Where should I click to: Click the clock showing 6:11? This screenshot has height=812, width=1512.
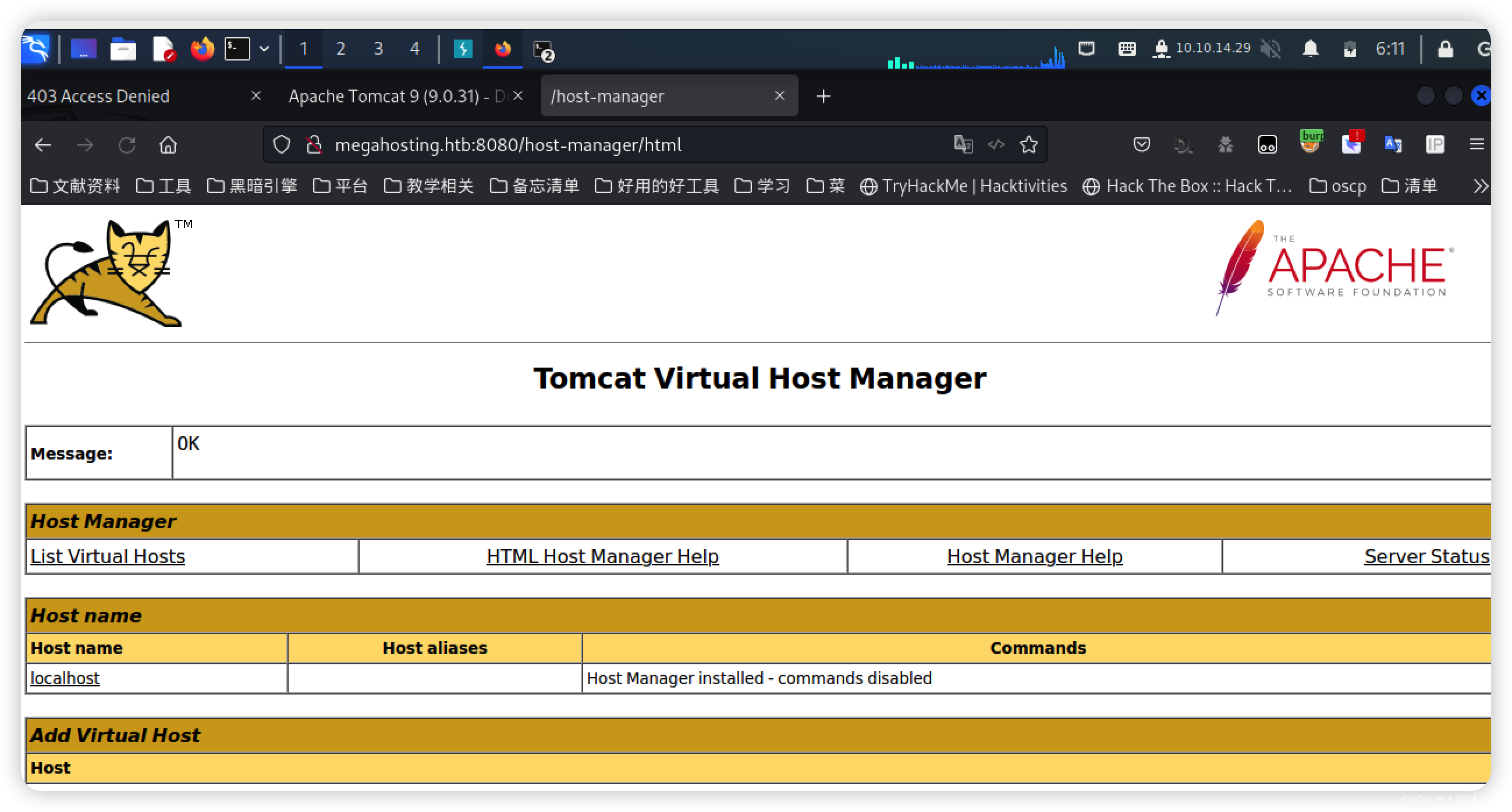(x=1390, y=48)
